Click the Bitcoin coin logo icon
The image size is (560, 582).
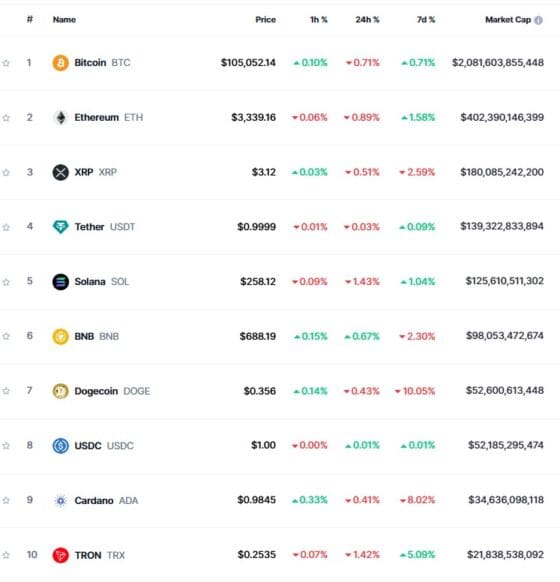click(60, 63)
